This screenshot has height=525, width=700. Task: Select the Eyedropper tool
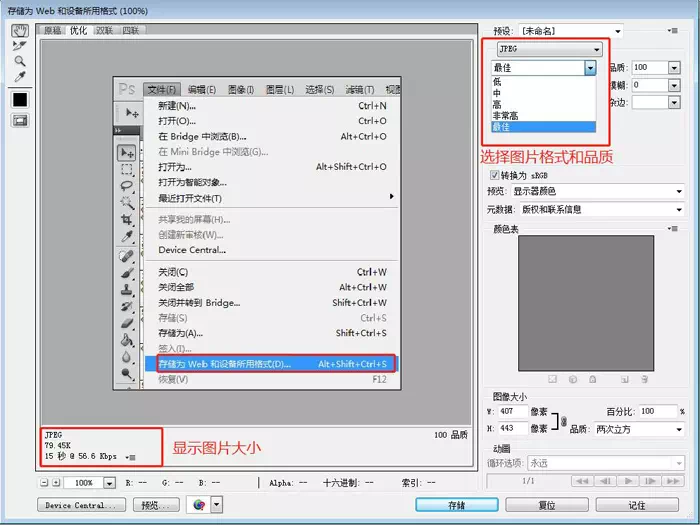[19, 77]
